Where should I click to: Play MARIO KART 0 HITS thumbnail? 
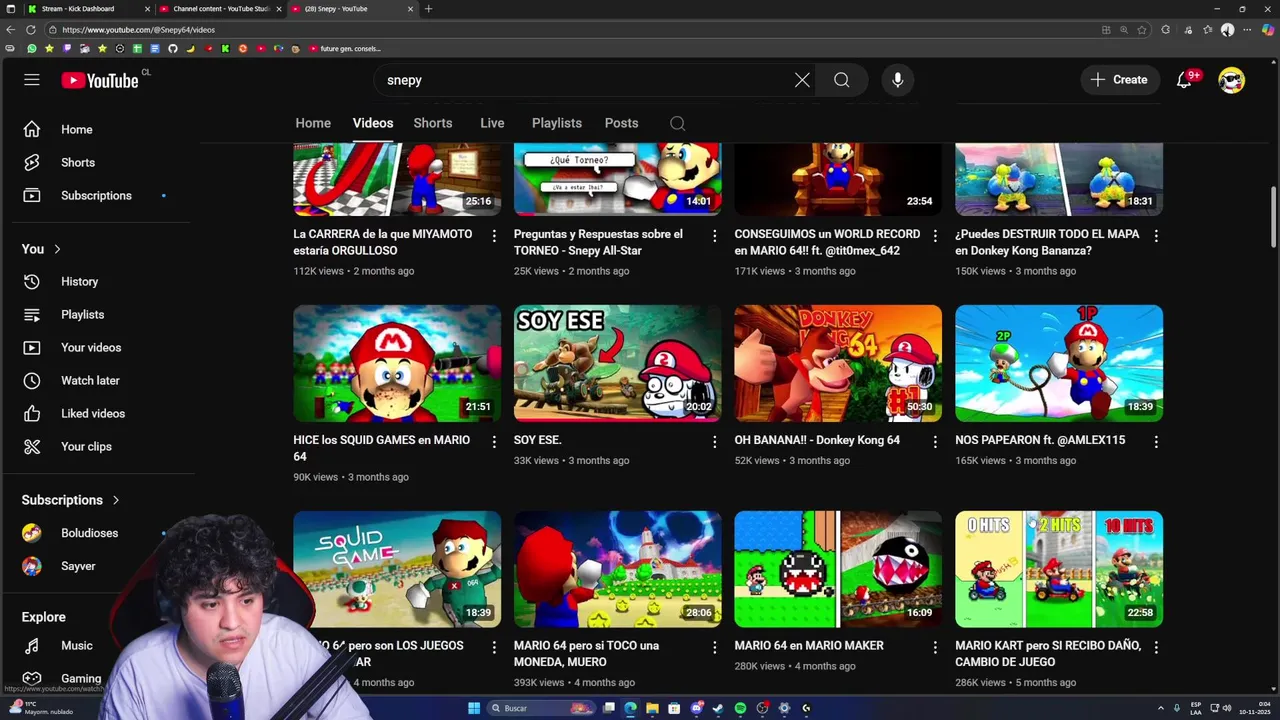tap(1059, 569)
